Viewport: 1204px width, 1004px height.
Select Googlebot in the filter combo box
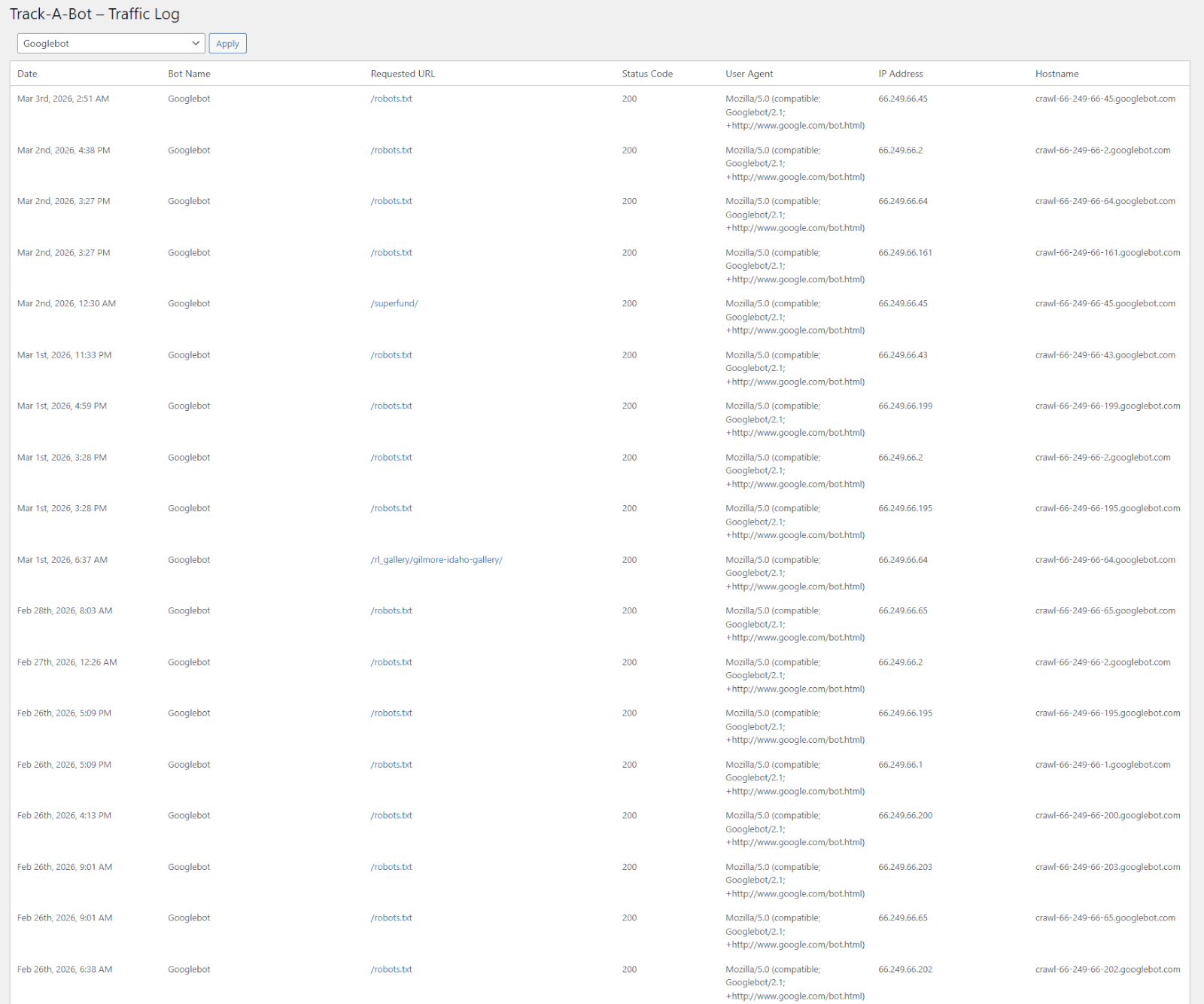click(x=110, y=43)
